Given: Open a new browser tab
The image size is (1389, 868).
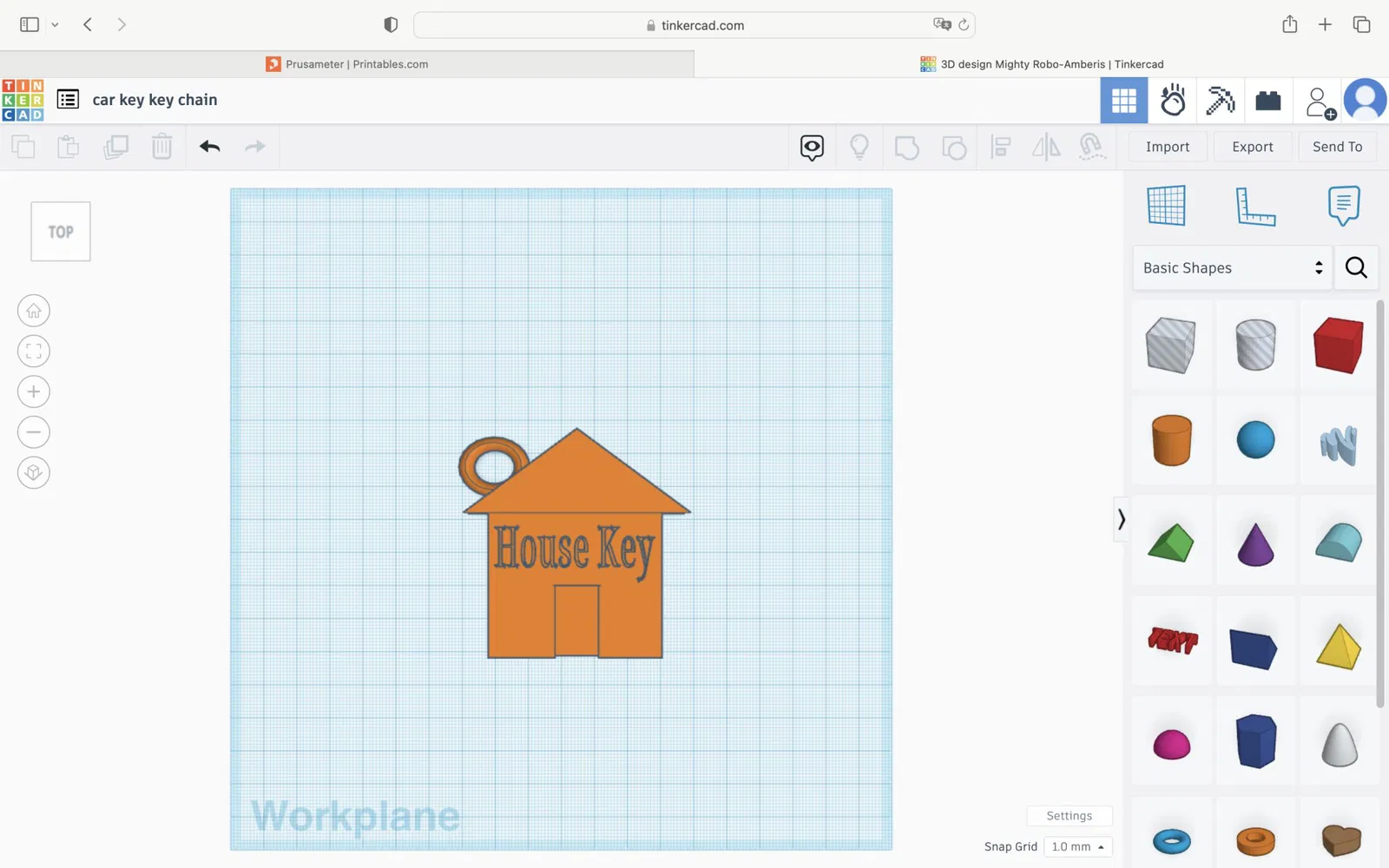Looking at the screenshot, I should click(1325, 25).
